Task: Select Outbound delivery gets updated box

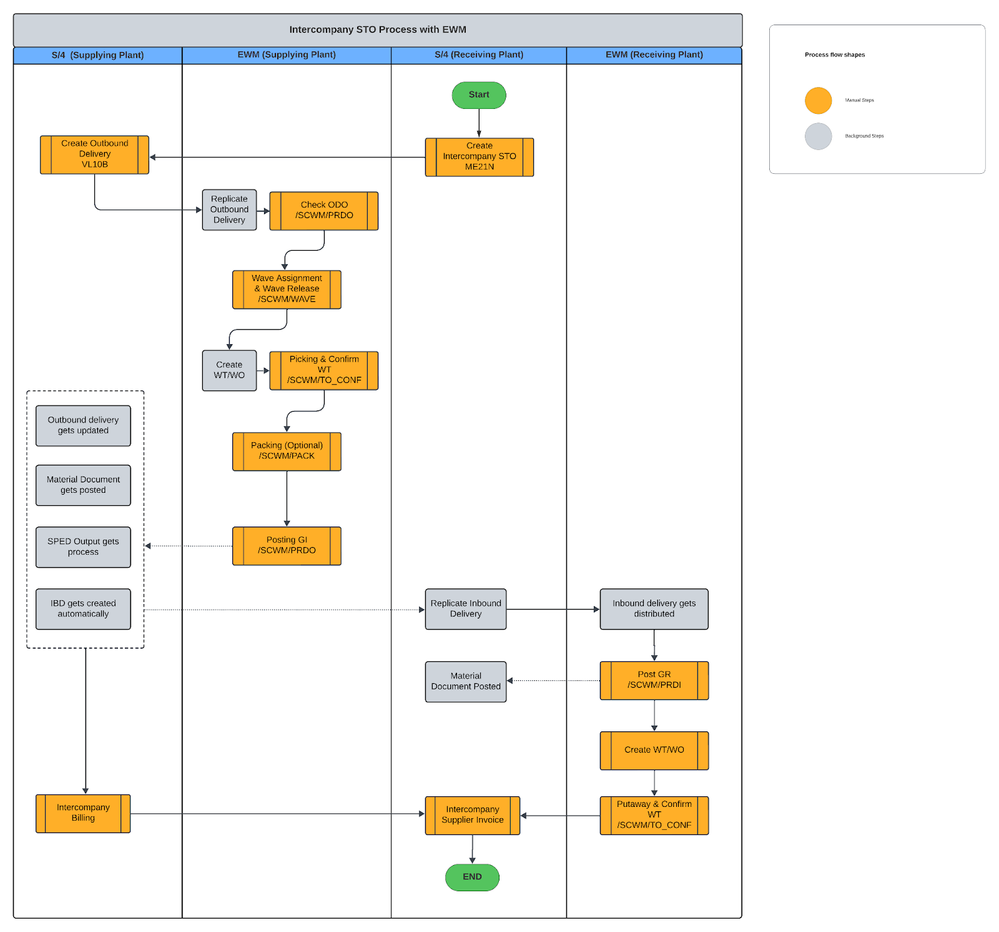Action: pyautogui.click(x=83, y=426)
